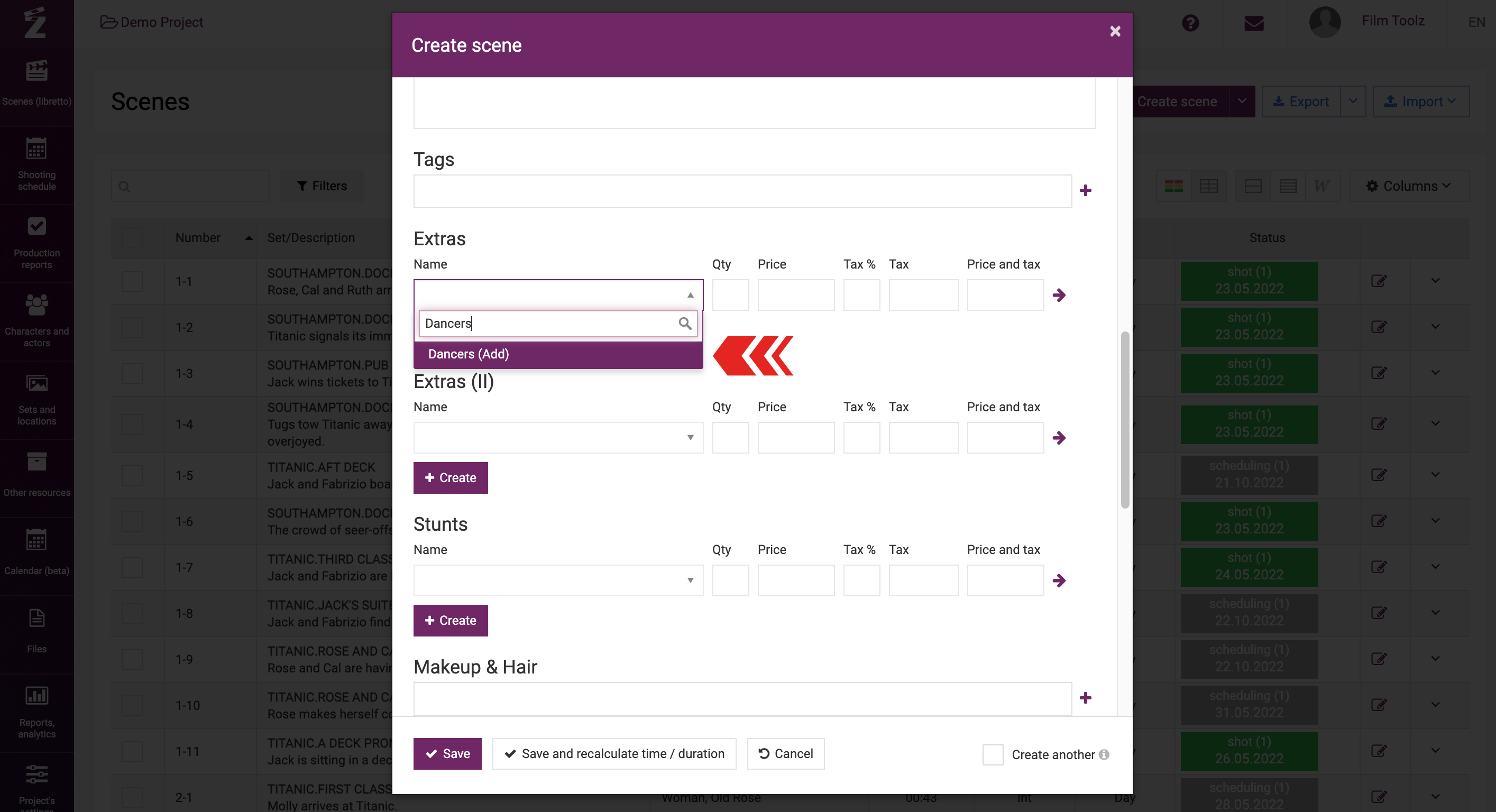Select the checkbox for scene 1-6
The height and width of the screenshot is (812, 1496).
(132, 521)
